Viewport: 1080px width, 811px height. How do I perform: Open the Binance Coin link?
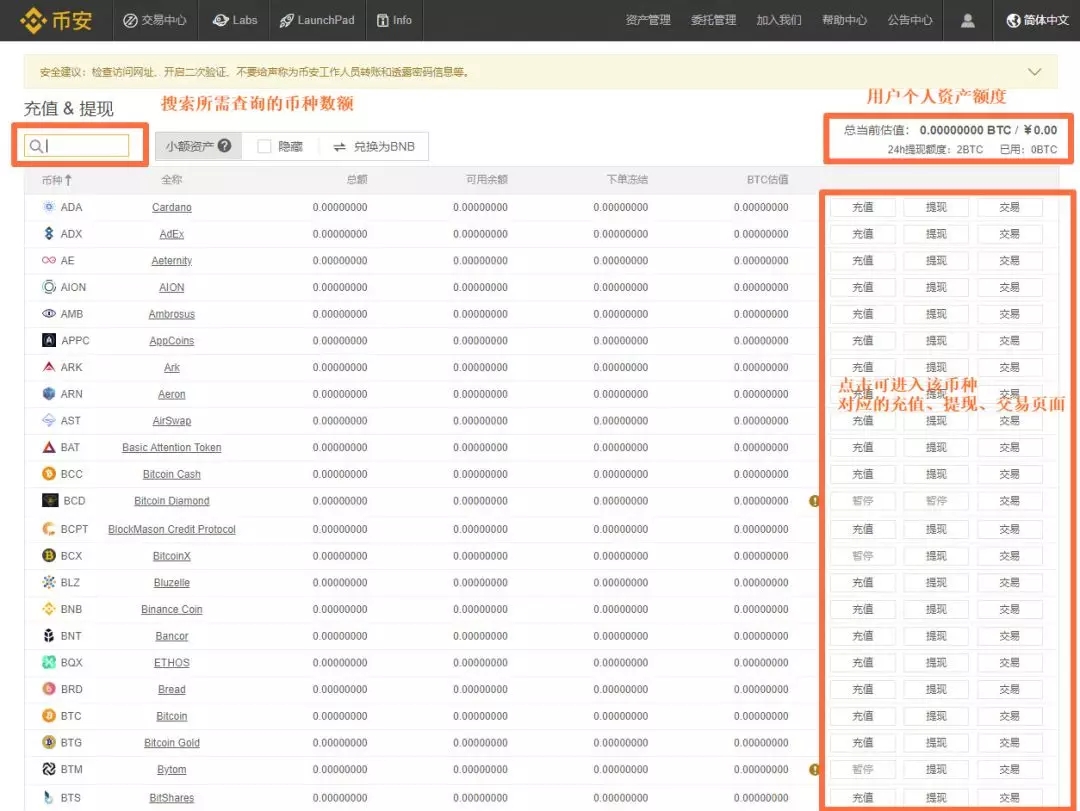click(x=172, y=609)
